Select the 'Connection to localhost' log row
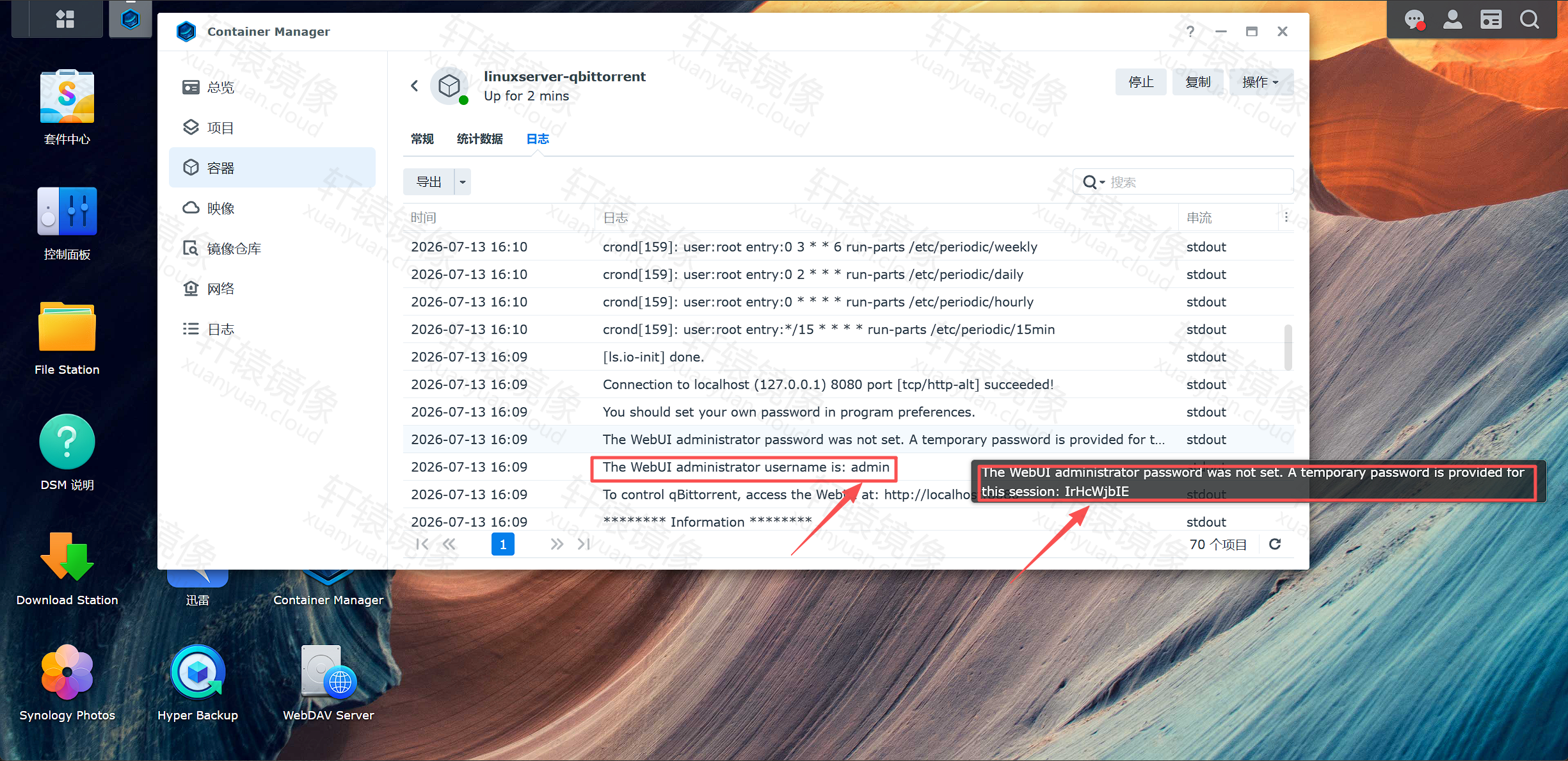The width and height of the screenshot is (1568, 761). (849, 385)
